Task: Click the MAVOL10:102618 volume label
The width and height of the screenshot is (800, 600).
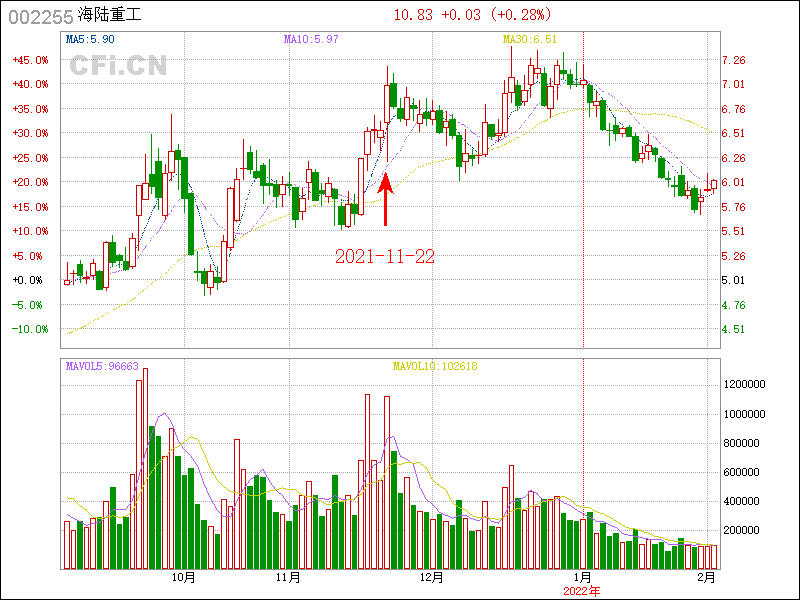Action: [435, 366]
